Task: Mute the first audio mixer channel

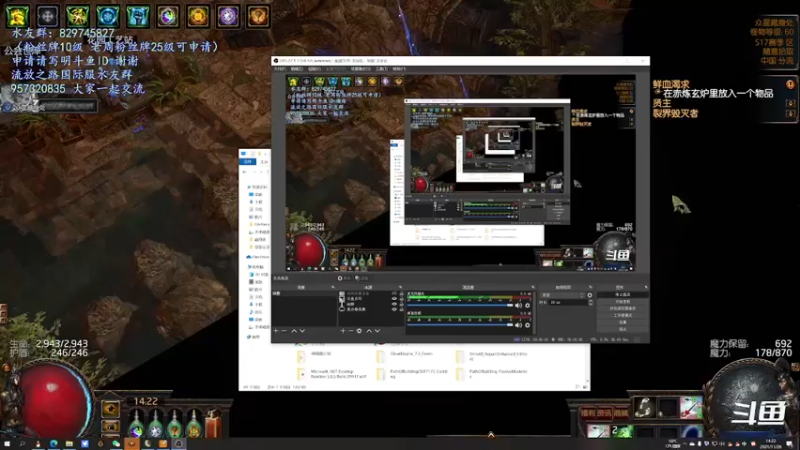Action: (x=518, y=305)
